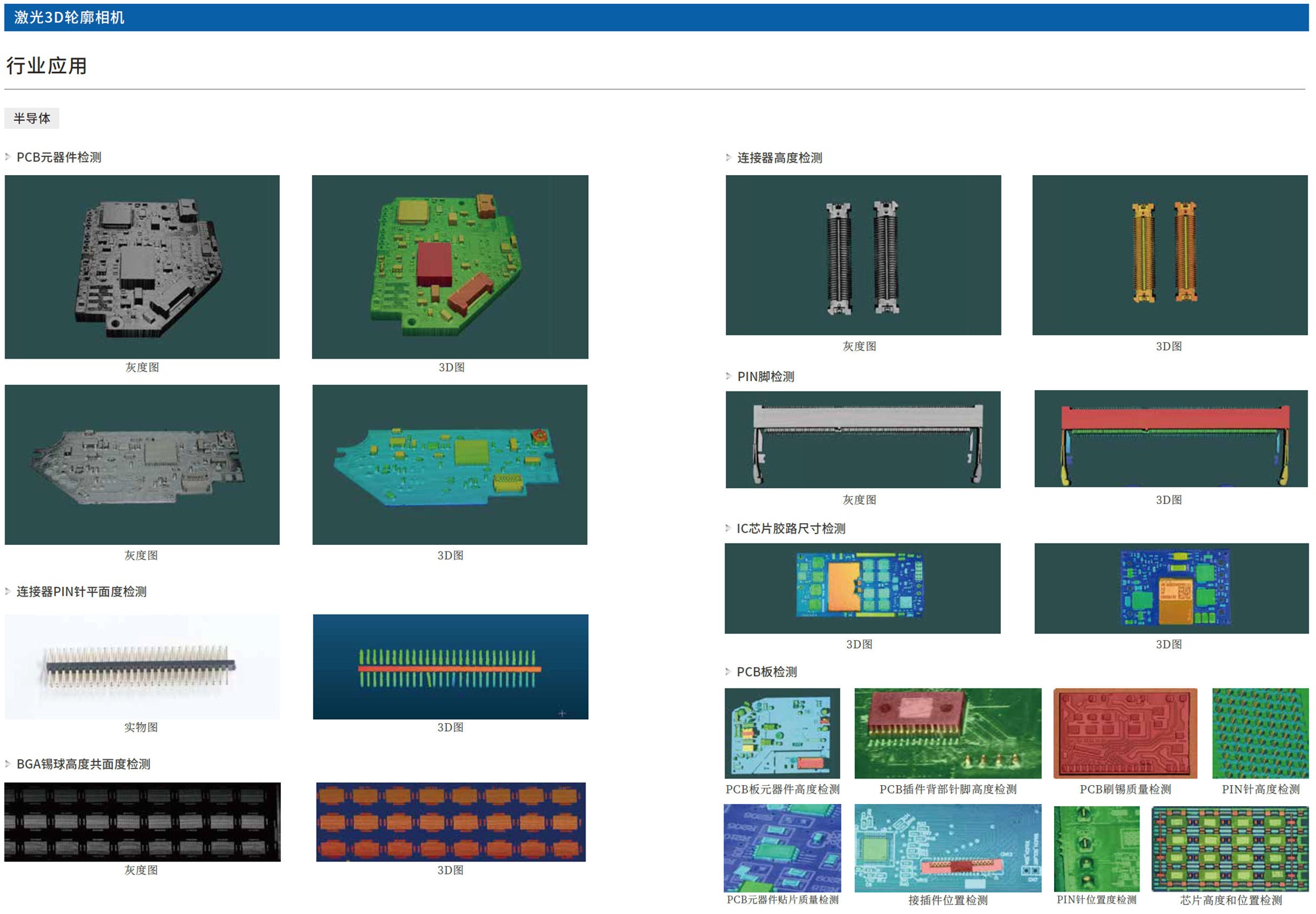The width and height of the screenshot is (1316, 914).
Task: Click the IC芯片胶路尺寸检测 section label
Action: point(791,528)
